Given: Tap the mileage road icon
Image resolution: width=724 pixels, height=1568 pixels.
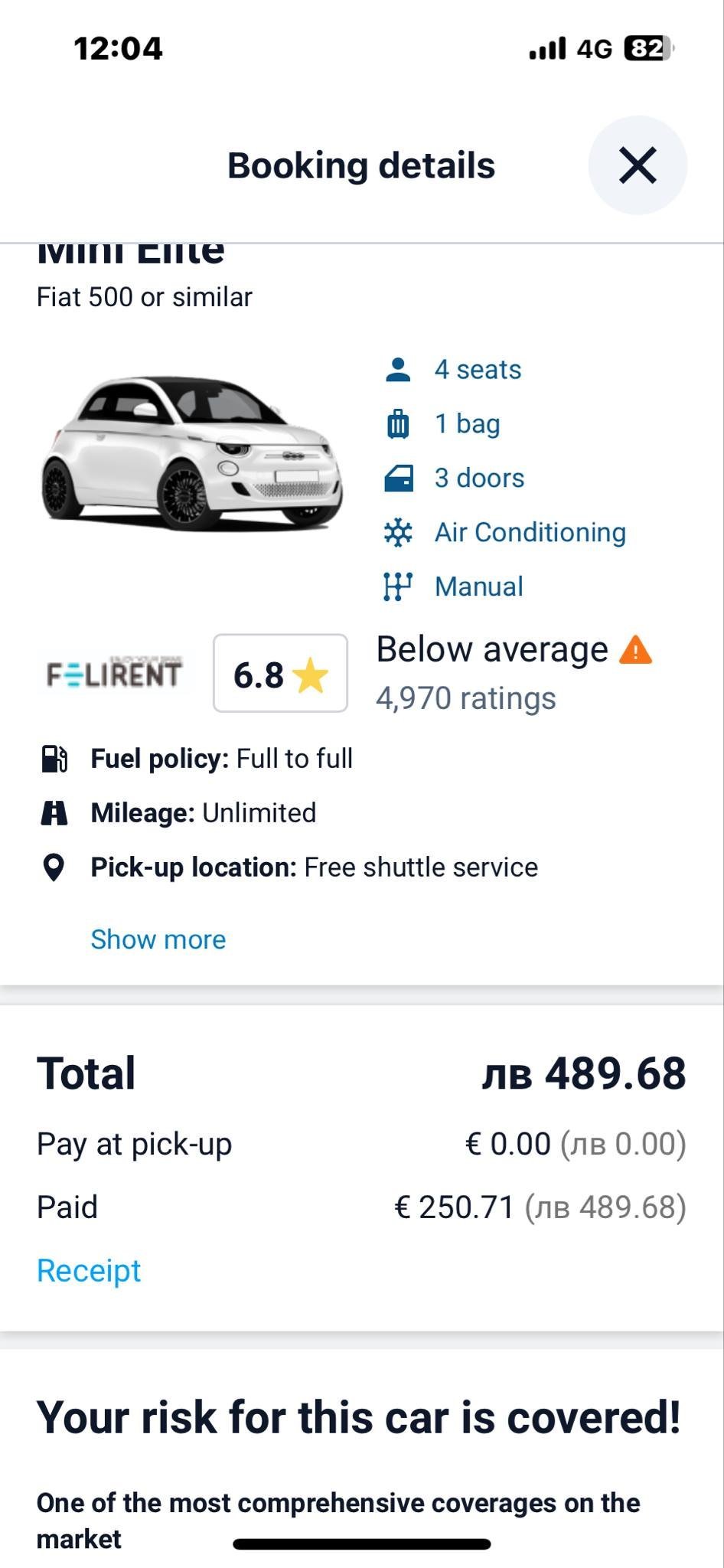Looking at the screenshot, I should click(x=54, y=813).
